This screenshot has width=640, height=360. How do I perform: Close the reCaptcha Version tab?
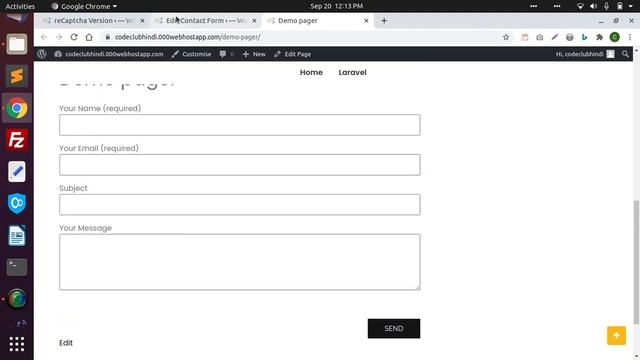point(142,20)
